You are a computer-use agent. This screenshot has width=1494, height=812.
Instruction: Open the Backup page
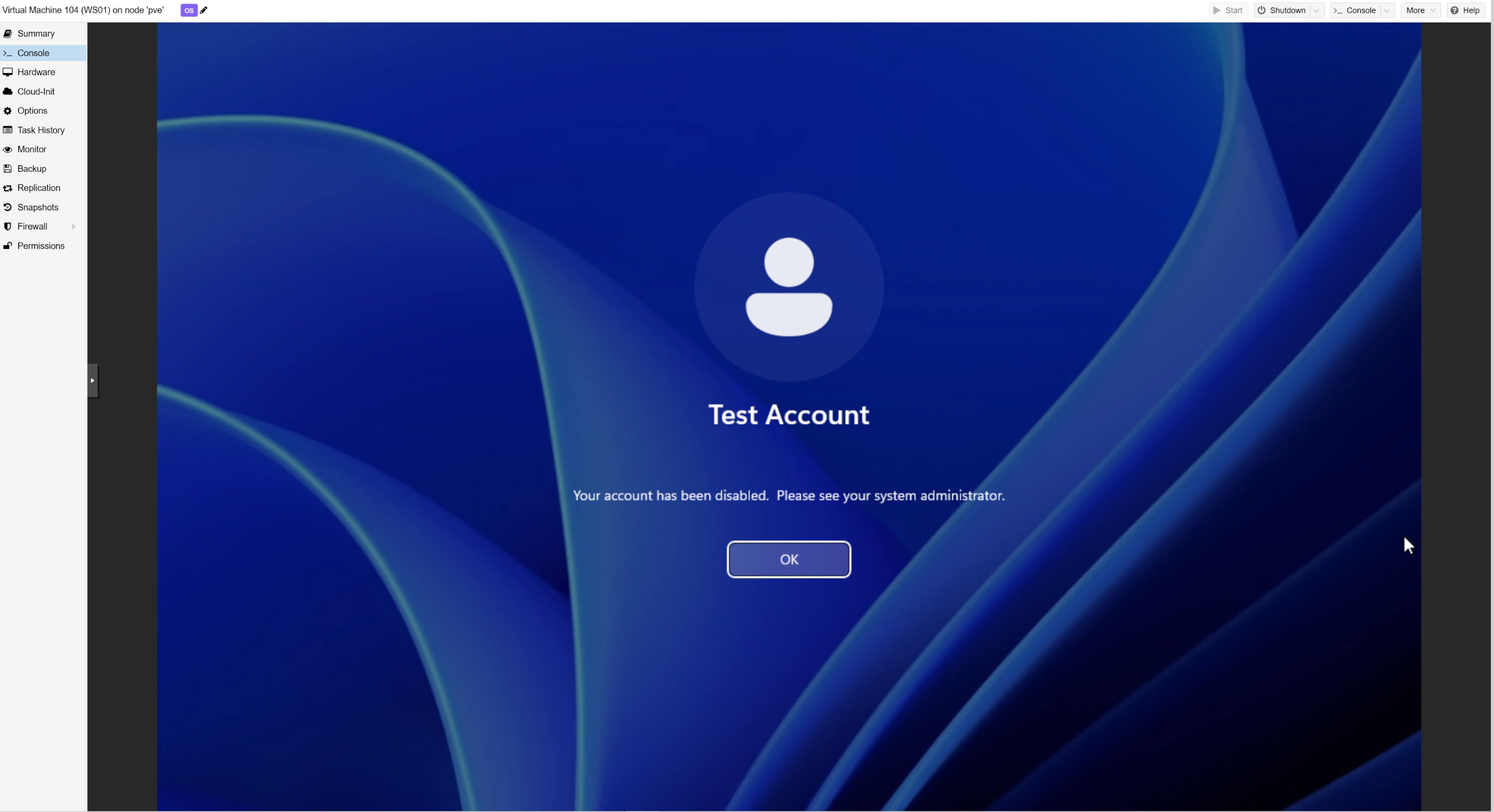click(x=44, y=169)
